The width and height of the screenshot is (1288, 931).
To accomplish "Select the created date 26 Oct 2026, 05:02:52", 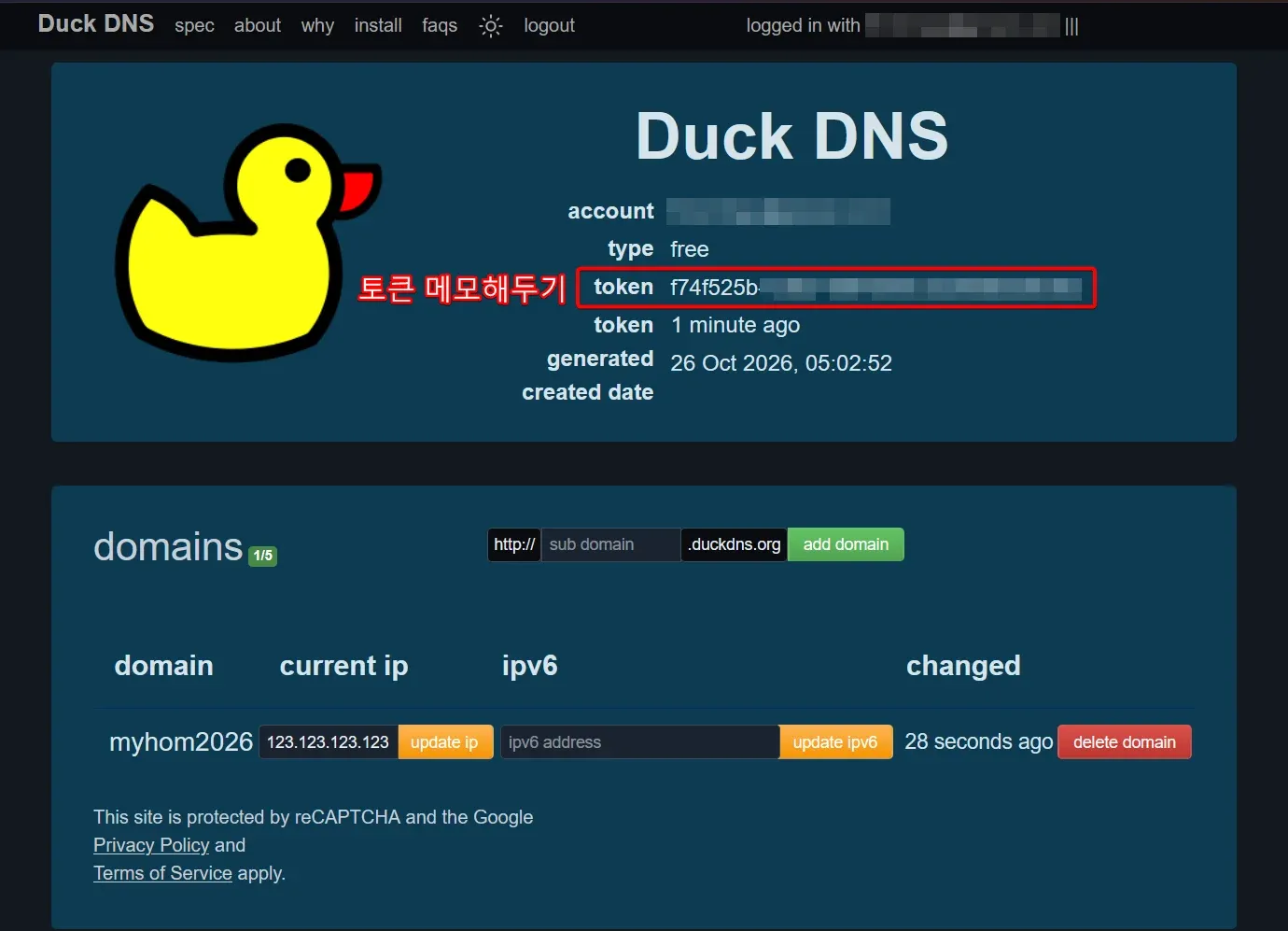I will coord(781,363).
